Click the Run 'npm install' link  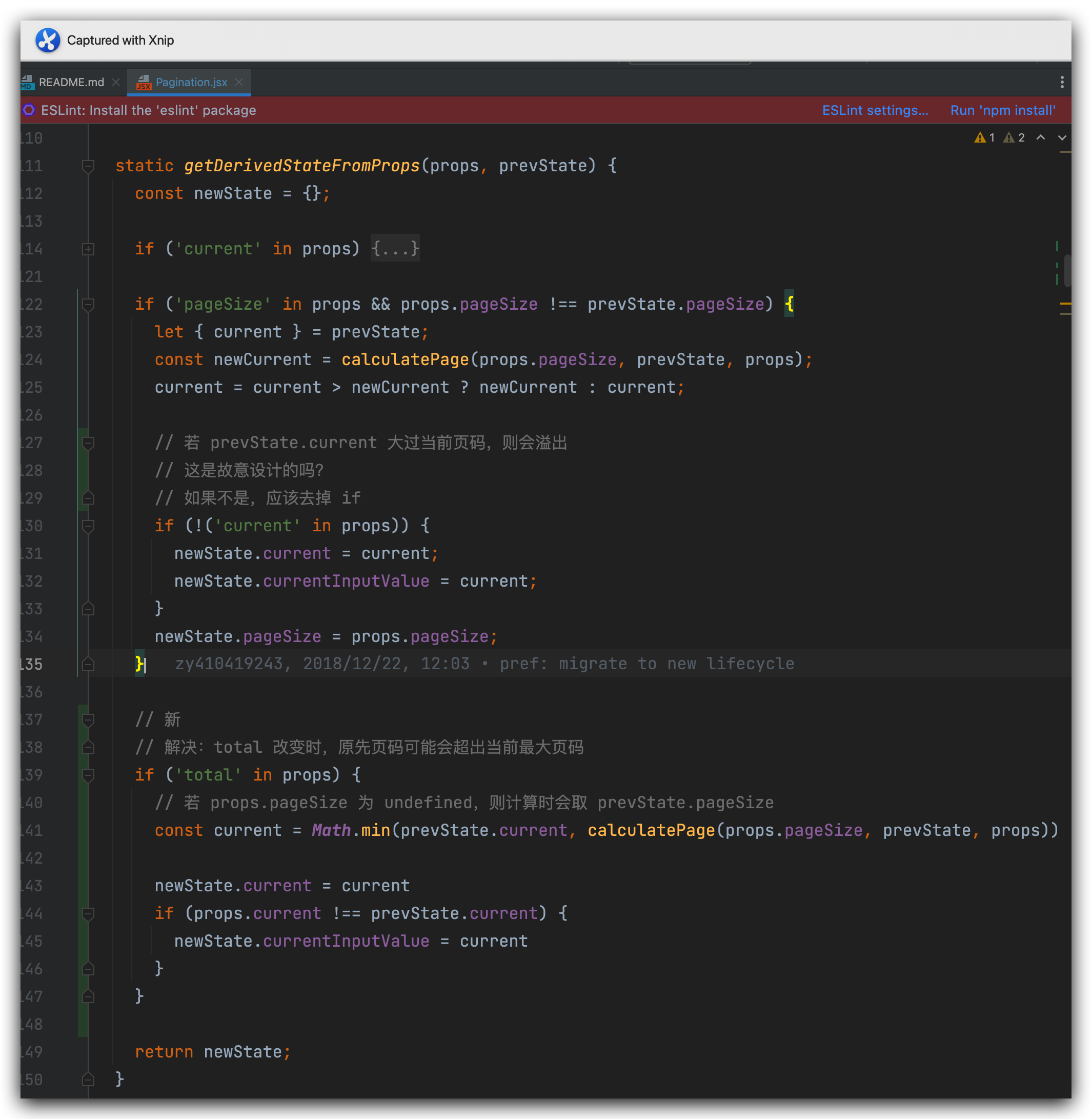(1002, 110)
